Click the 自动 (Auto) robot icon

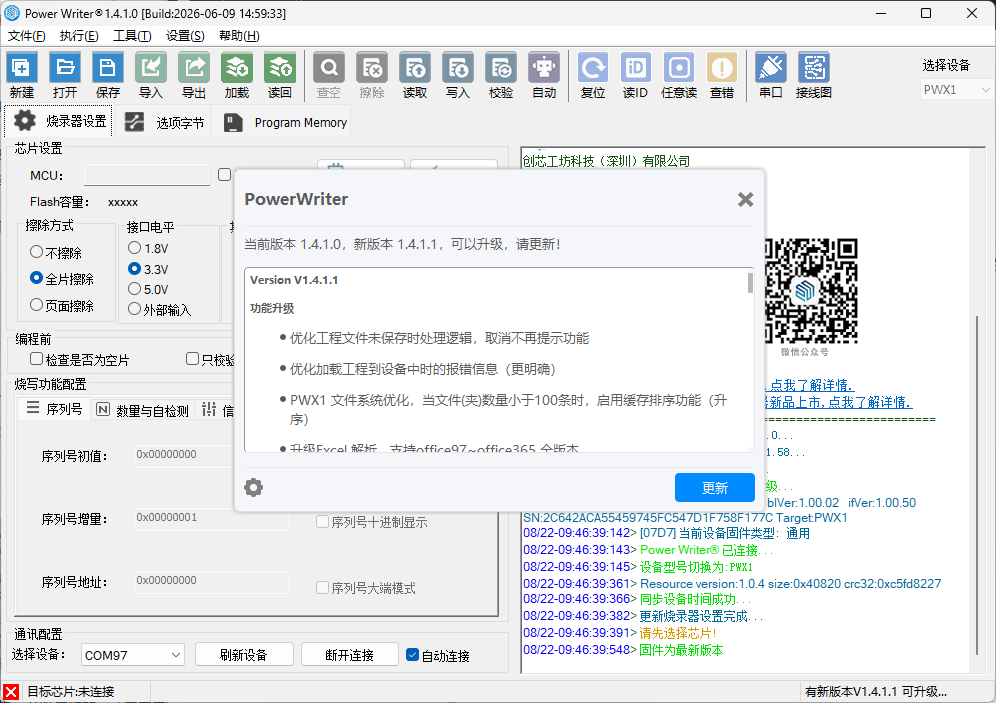(544, 75)
